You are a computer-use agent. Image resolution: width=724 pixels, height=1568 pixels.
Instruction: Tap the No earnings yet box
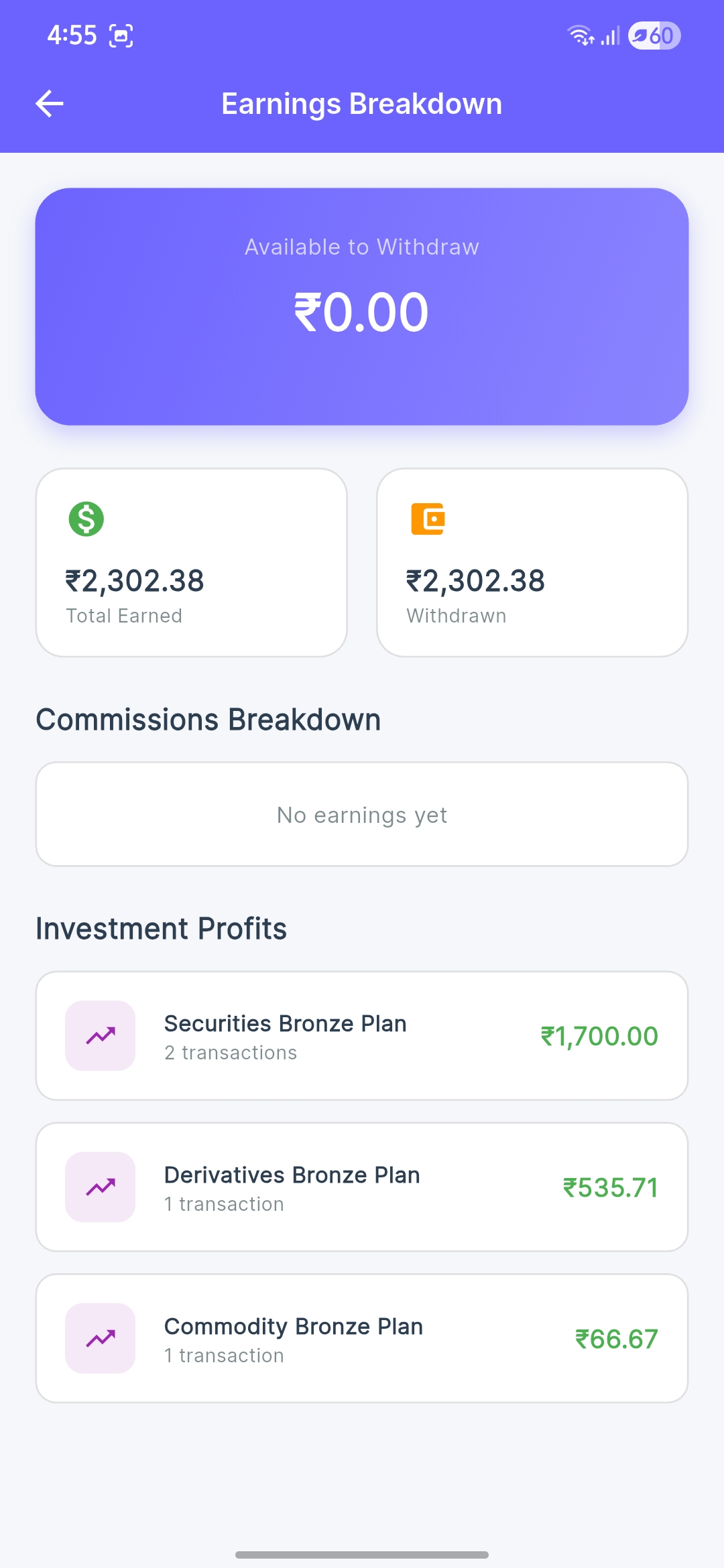[x=362, y=815]
